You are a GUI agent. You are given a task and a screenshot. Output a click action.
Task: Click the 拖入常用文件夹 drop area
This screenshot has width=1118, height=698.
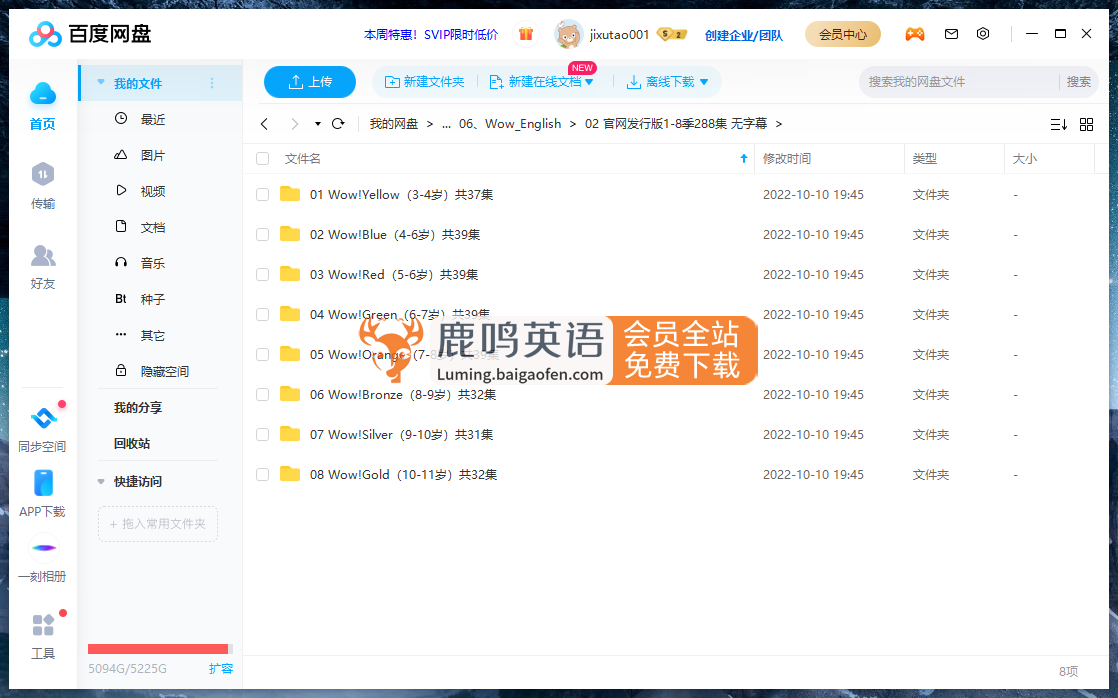158,524
